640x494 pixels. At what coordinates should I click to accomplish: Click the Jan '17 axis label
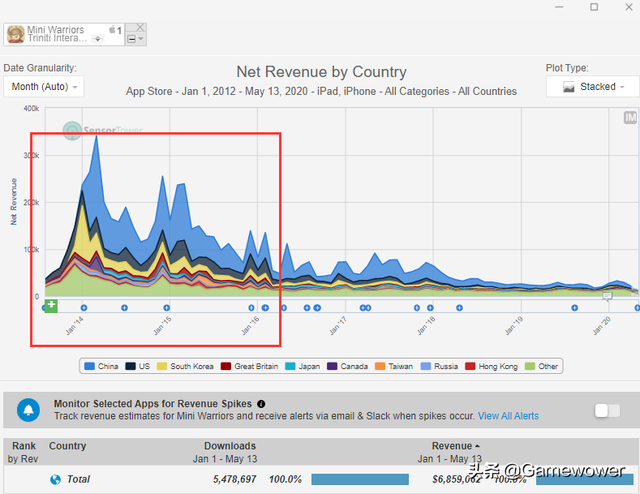[x=338, y=326]
